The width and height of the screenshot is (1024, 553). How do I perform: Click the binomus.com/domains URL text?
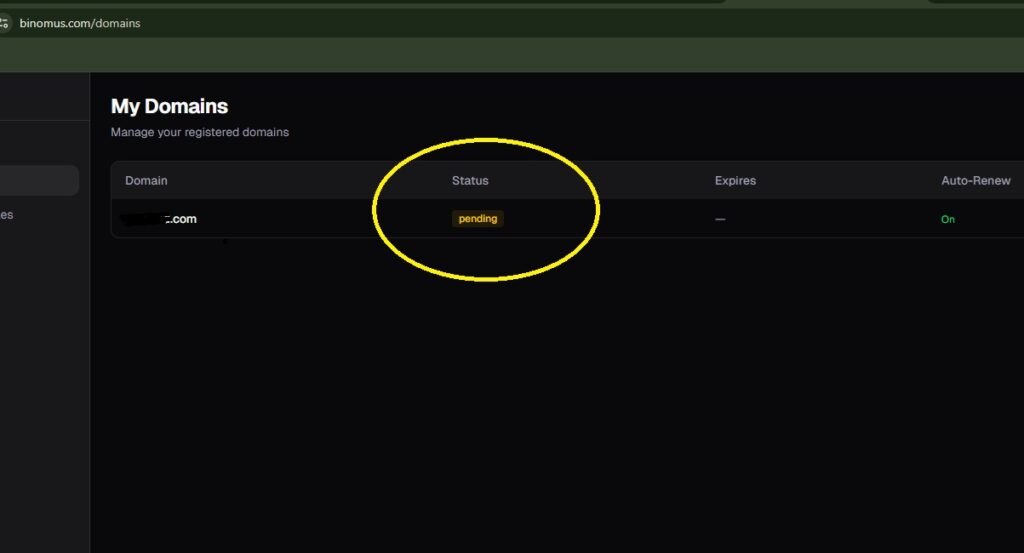pos(80,23)
